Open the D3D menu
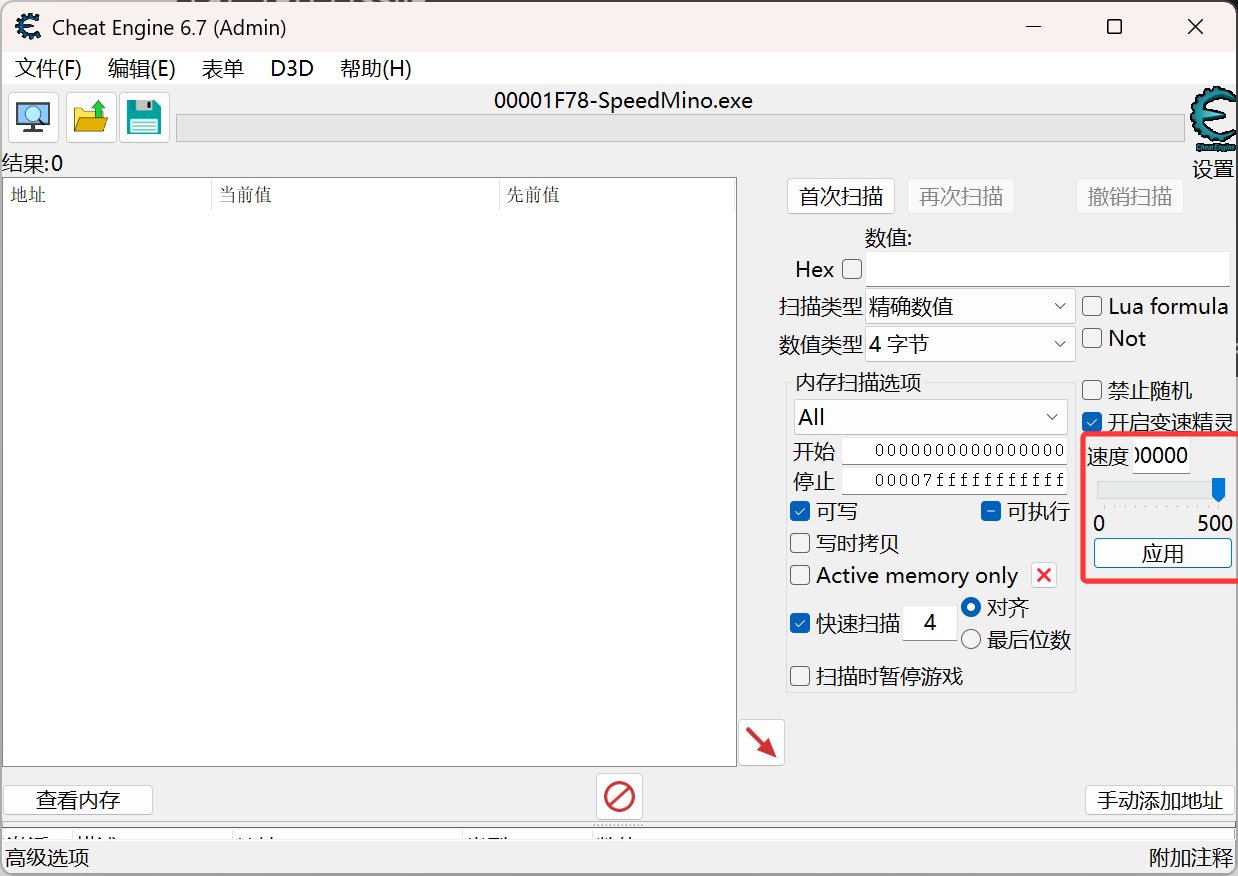Viewport: 1238px width, 876px height. 292,68
